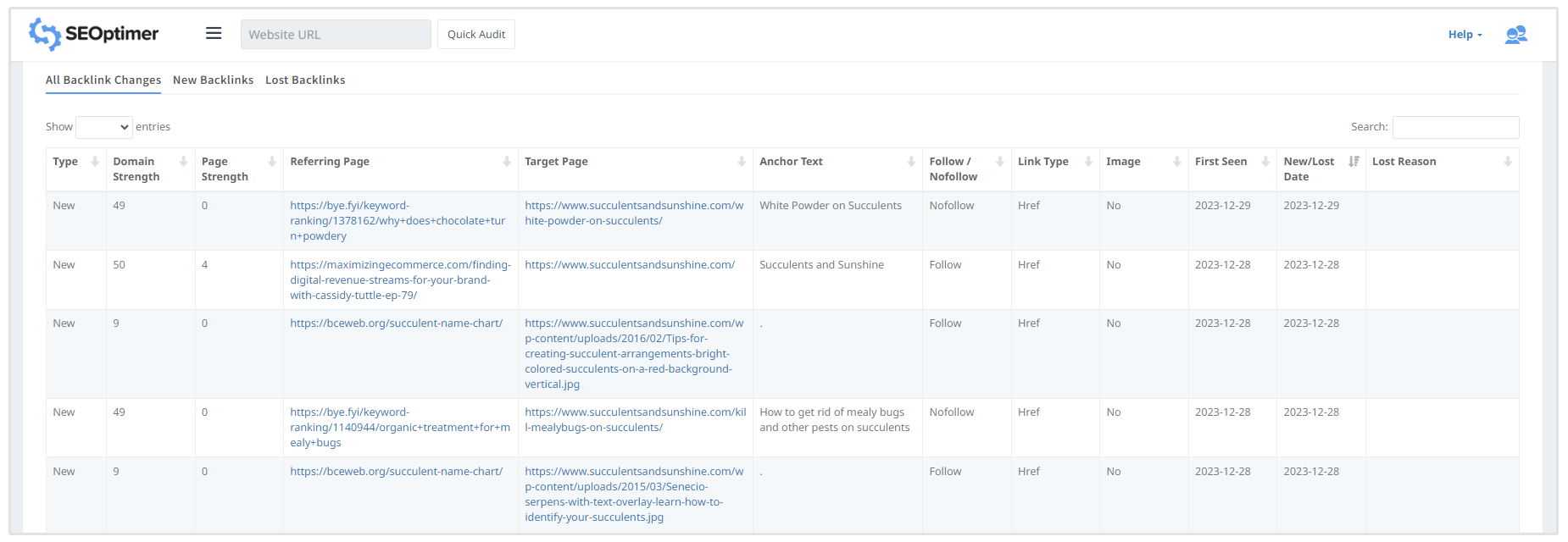
Task: Sort by Referring Page column arrow
Action: point(507,162)
